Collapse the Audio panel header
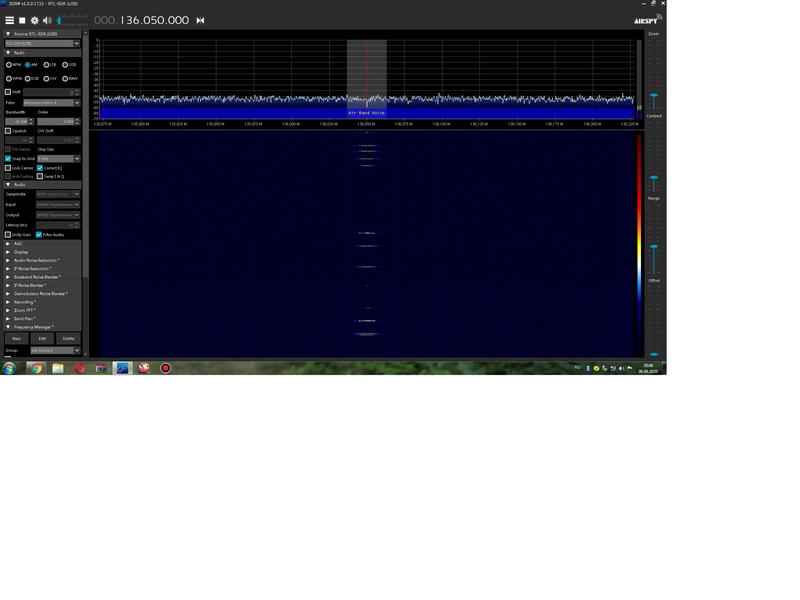This screenshot has width=800, height=600. click(42, 185)
